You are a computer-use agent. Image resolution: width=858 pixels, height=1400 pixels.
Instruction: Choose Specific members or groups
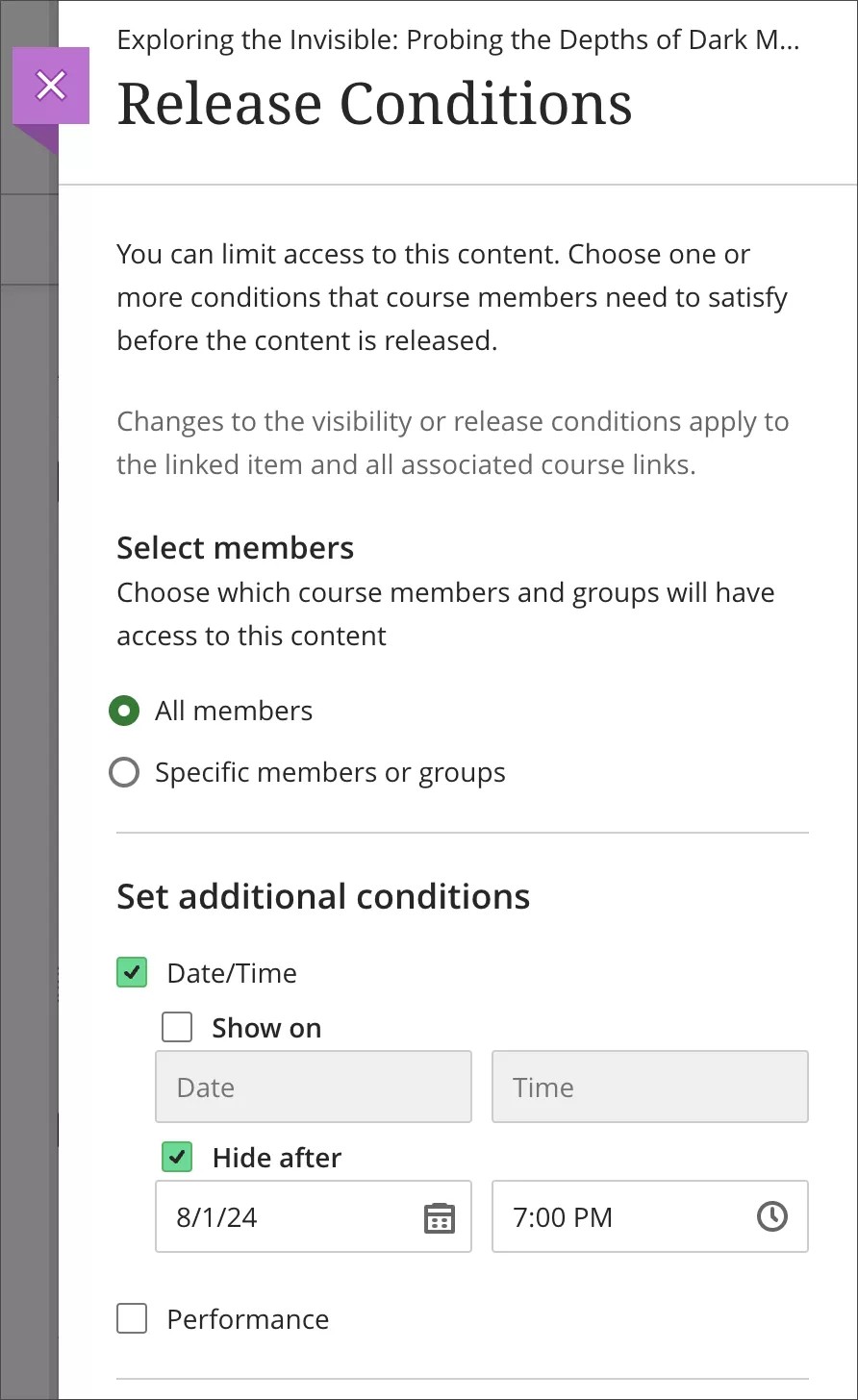124,772
